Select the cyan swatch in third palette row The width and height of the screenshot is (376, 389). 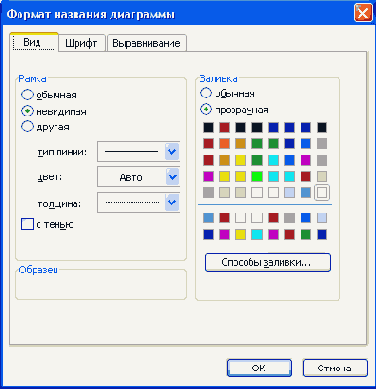click(x=273, y=160)
